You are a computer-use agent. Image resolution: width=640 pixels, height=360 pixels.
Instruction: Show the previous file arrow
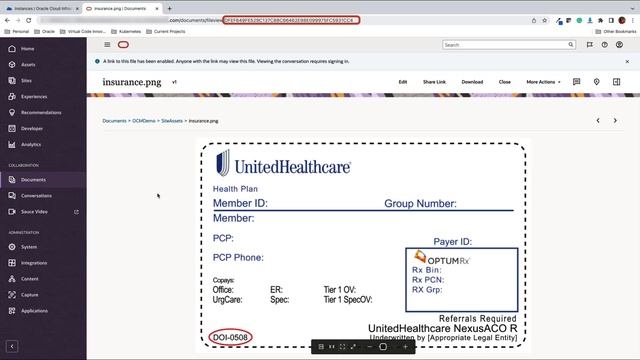click(598, 120)
